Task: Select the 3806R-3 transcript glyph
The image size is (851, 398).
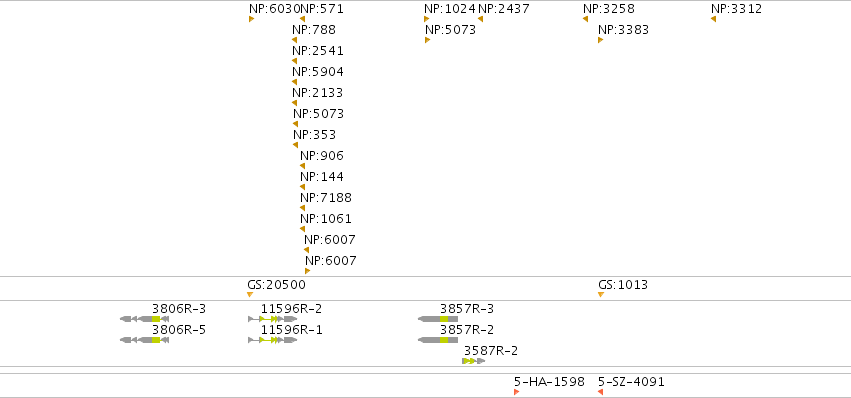Action: coord(144,319)
